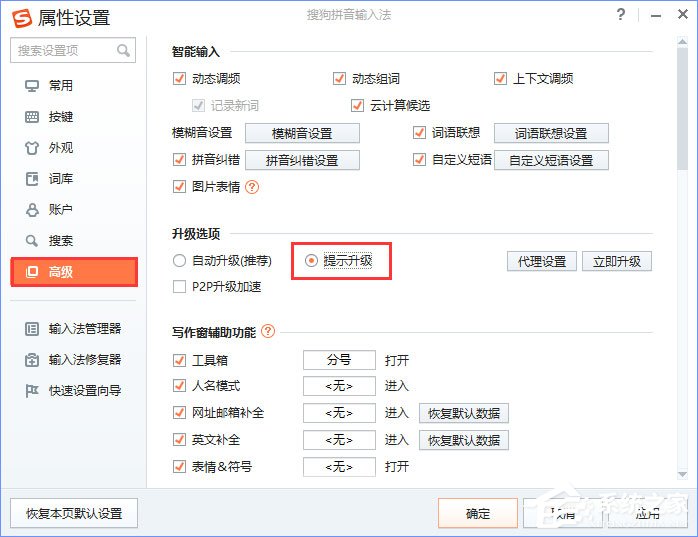This screenshot has width=698, height=537.
Task: Click the help icon next to 写作窗辅助功能
Action: (x=268, y=331)
